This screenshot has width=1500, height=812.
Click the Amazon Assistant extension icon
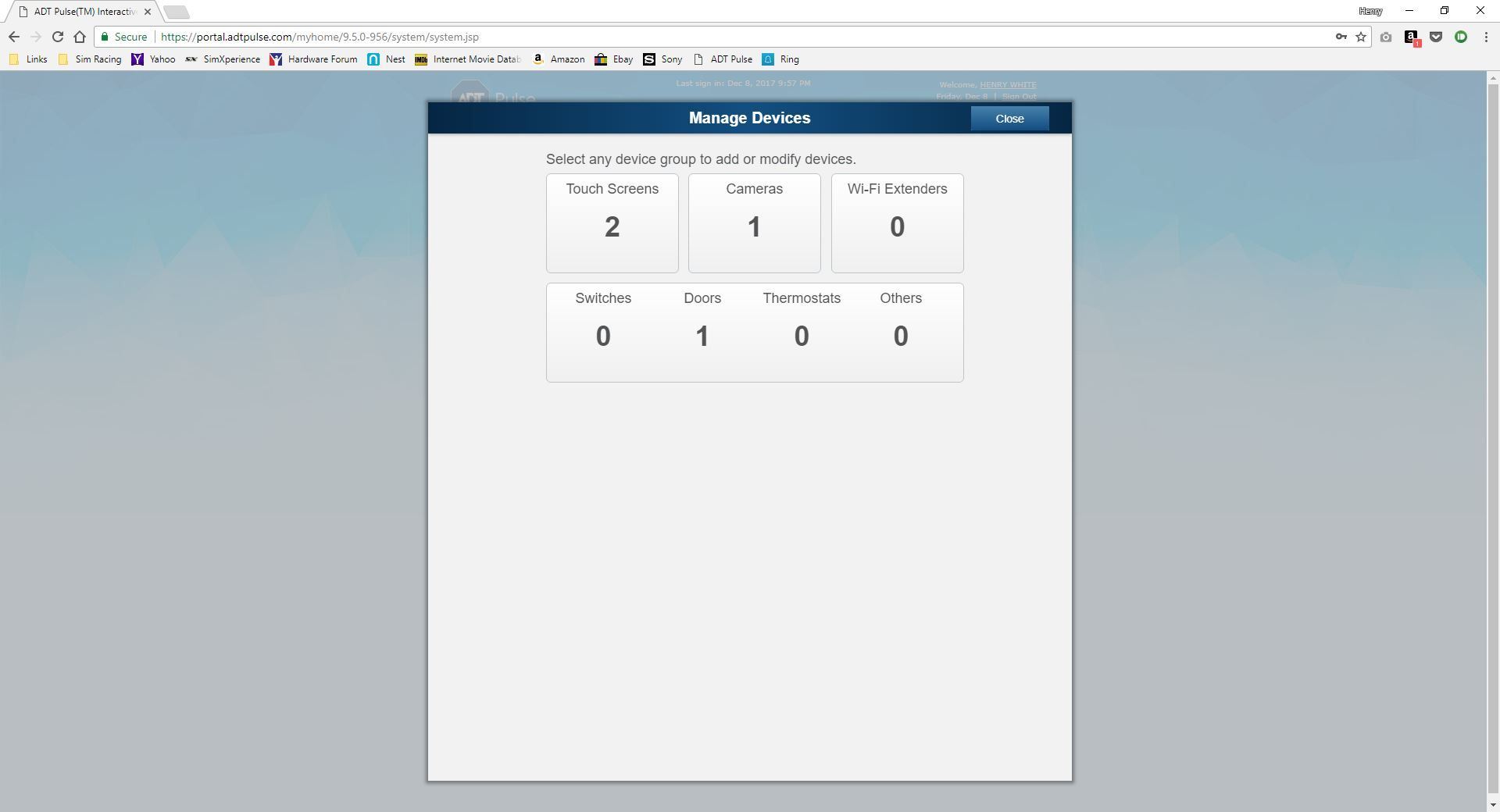click(1410, 37)
